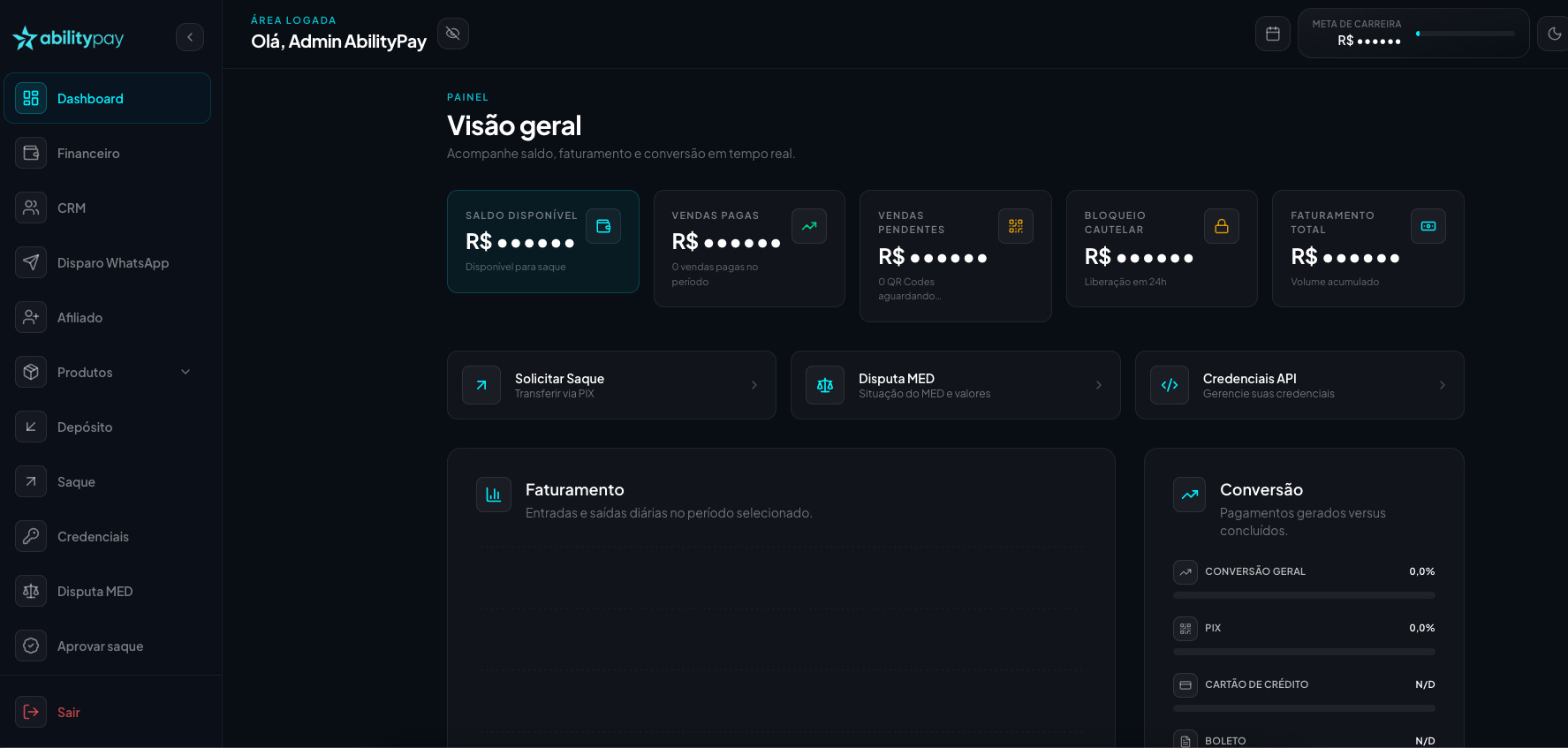Screen dimensions: 1568x748
Task: Click the wallet icon in Saldo Disponível
Action: [603, 226]
